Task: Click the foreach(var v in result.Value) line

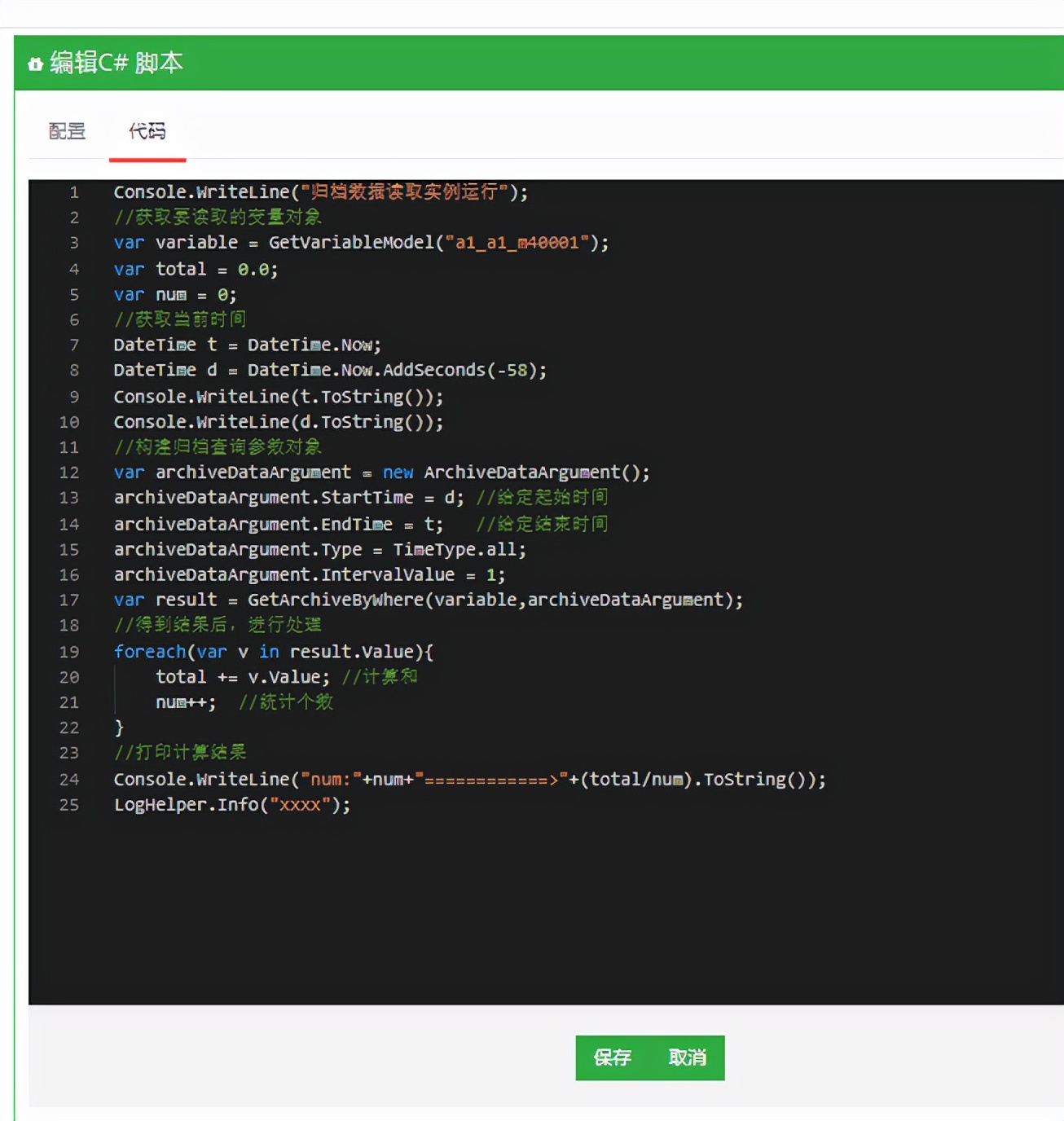Action: [274, 652]
